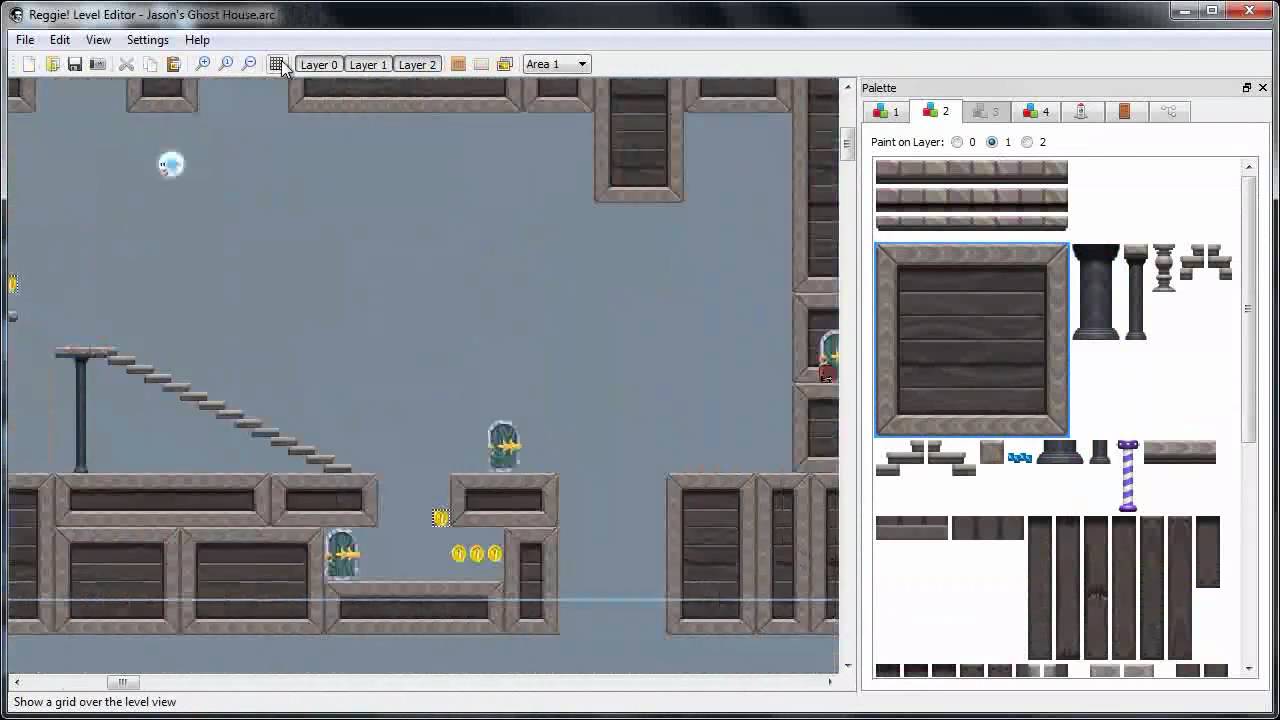Open the View menu
Image resolution: width=1280 pixels, height=720 pixels.
point(98,40)
